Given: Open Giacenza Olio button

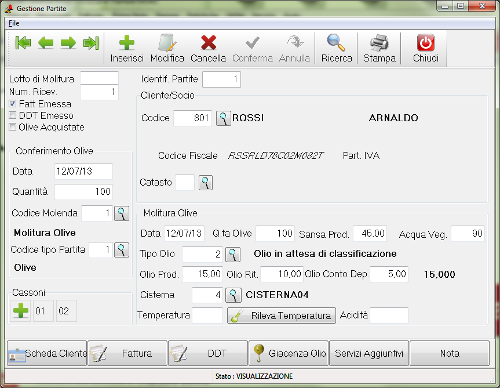Looking at the screenshot, I should [x=288, y=353].
